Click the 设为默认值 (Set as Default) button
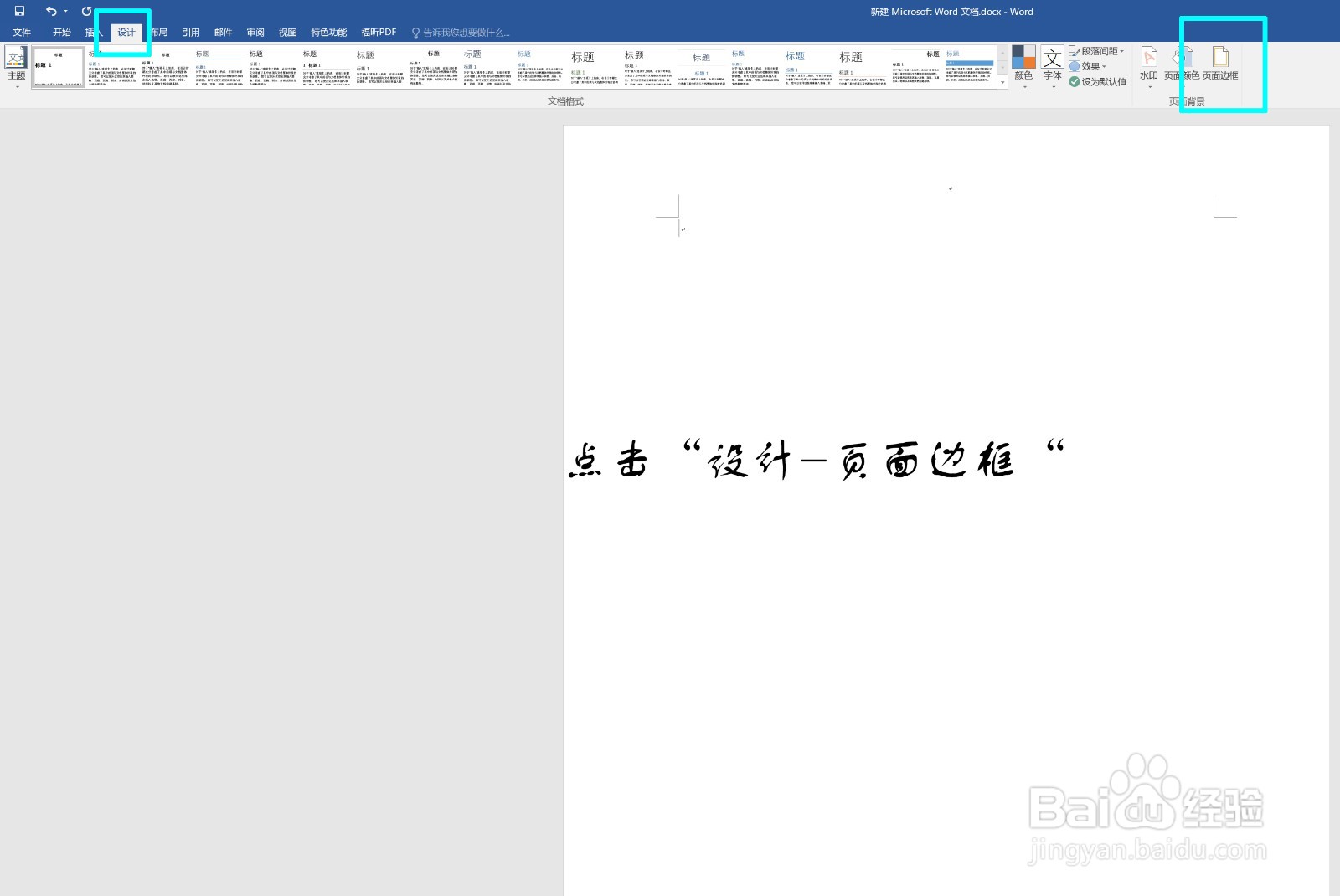Viewport: 1340px width, 896px height. tap(1100, 80)
